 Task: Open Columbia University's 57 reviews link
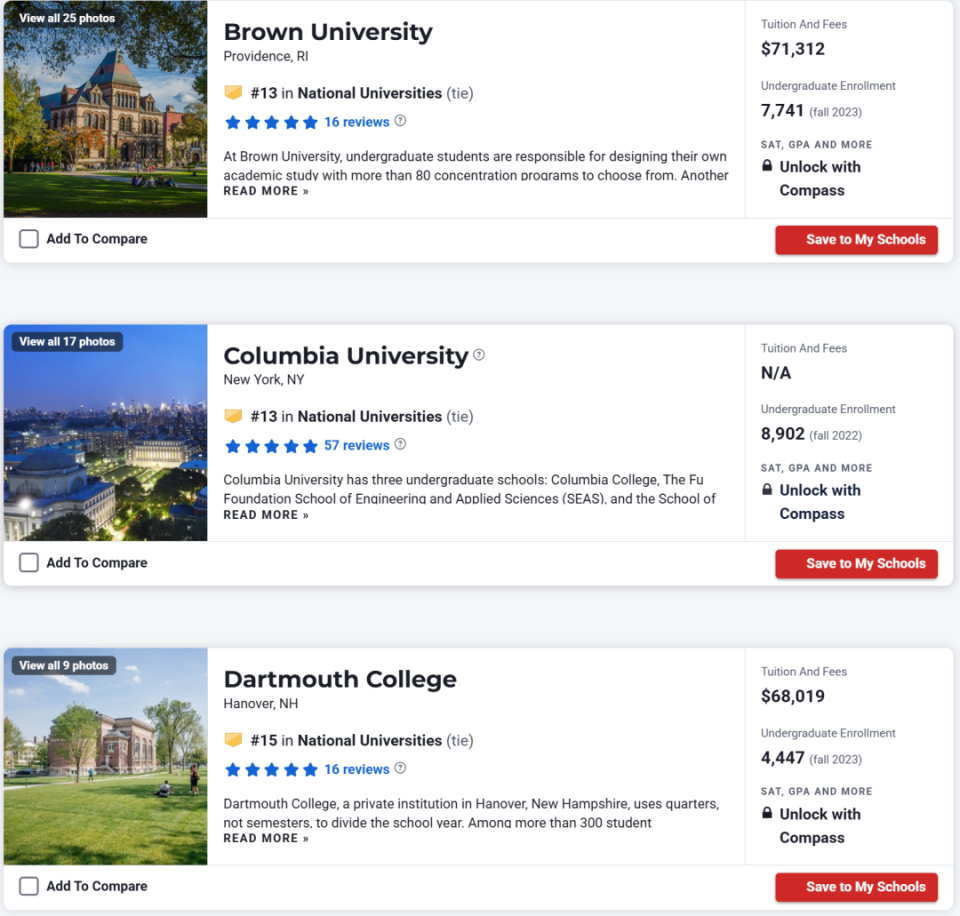pos(356,445)
